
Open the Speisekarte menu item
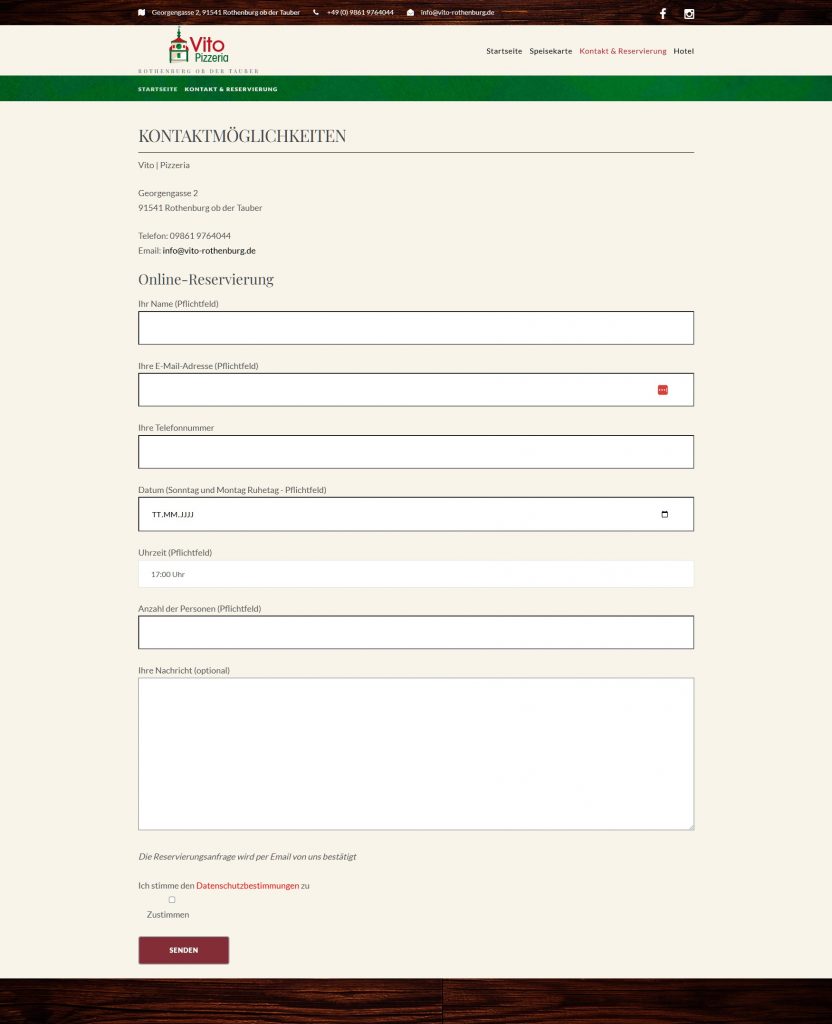(x=550, y=51)
